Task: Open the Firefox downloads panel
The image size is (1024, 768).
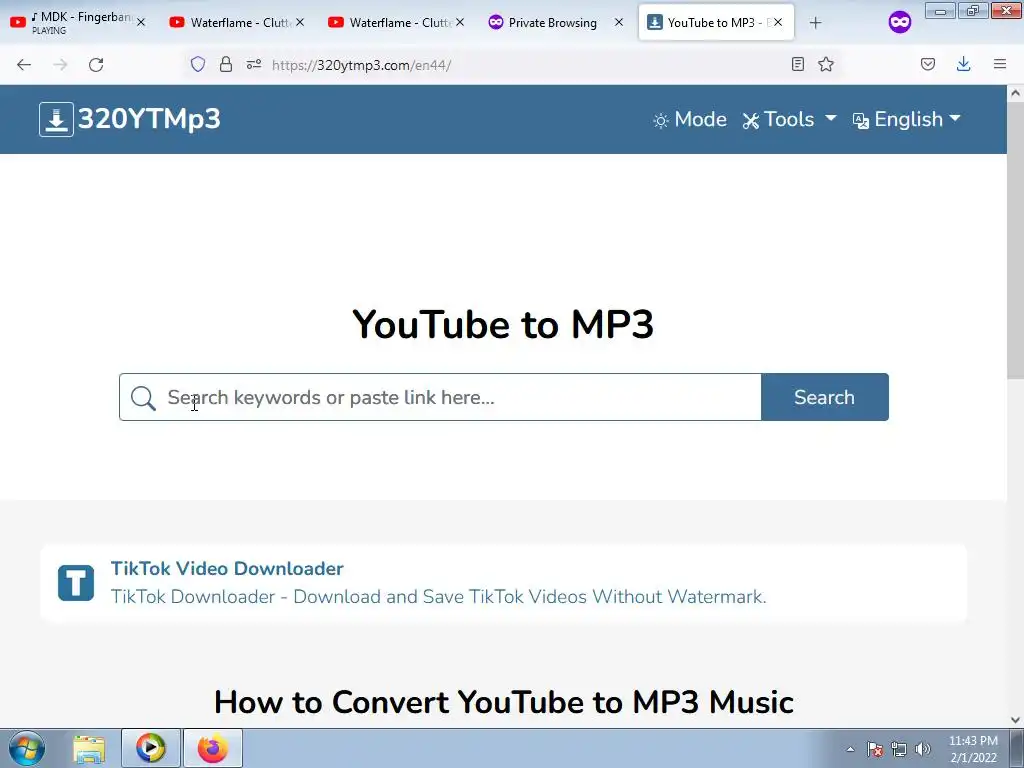Action: click(963, 64)
